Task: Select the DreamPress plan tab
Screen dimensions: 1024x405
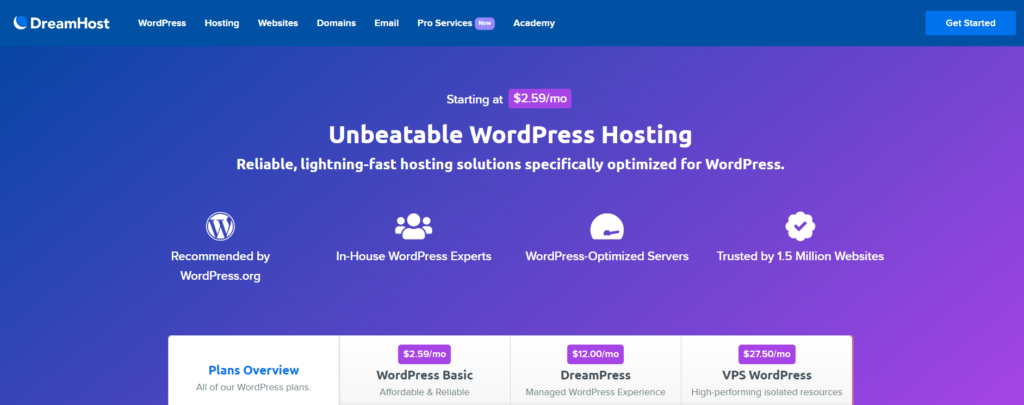Action: point(596,370)
